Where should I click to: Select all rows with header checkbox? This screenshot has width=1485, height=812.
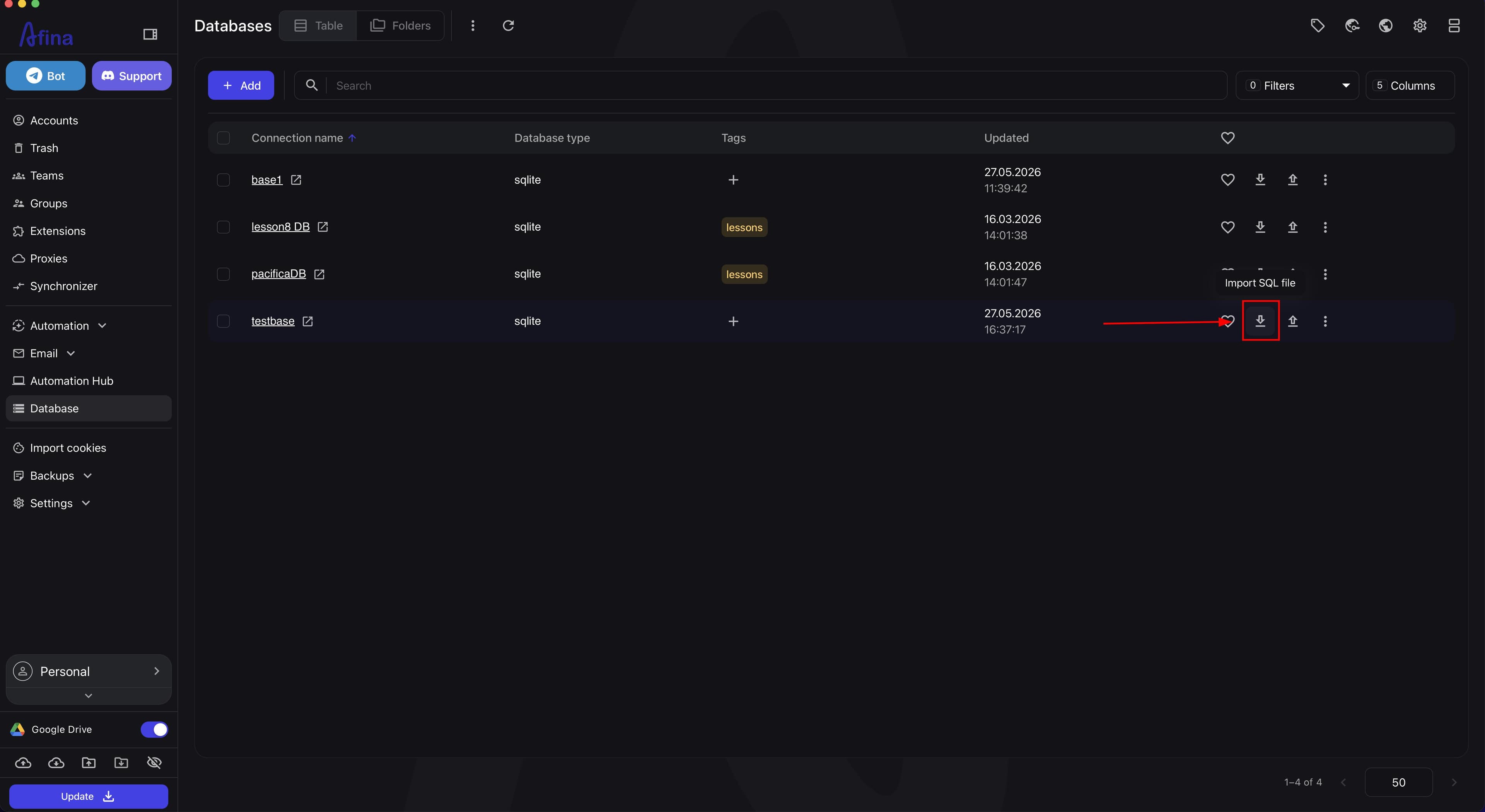[223, 138]
